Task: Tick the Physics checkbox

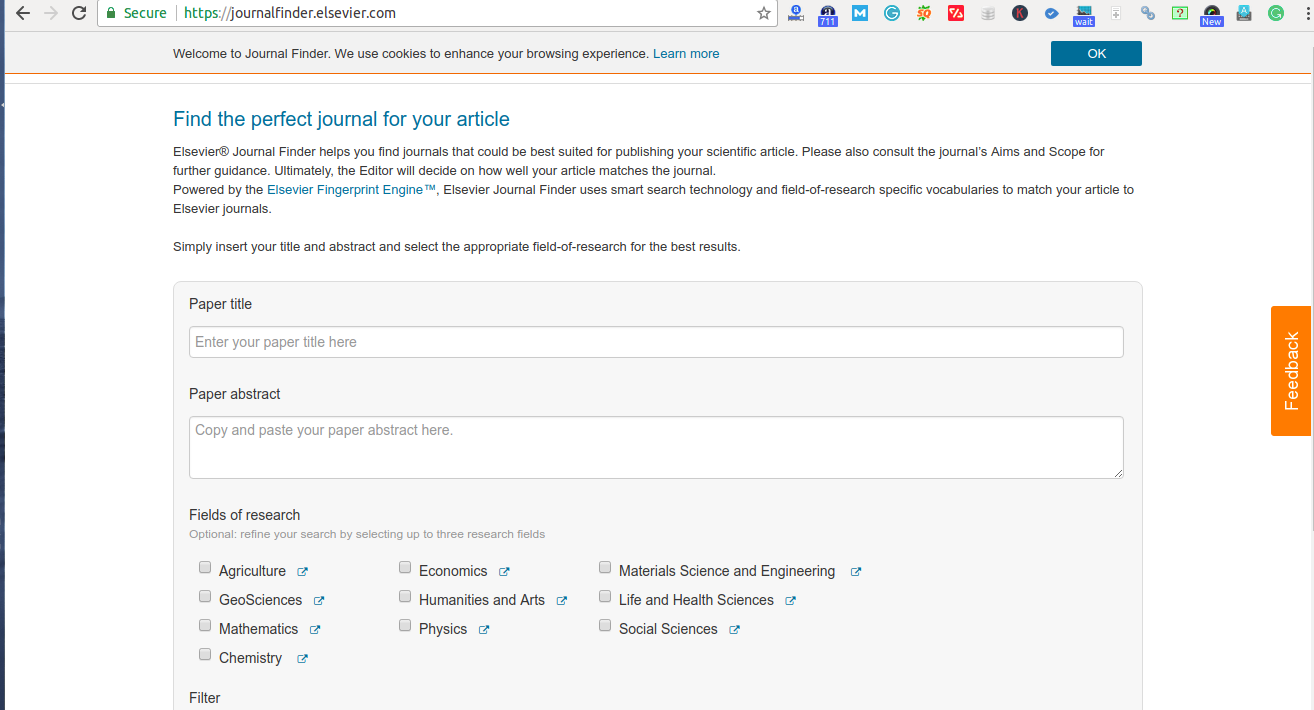Action: (405, 625)
